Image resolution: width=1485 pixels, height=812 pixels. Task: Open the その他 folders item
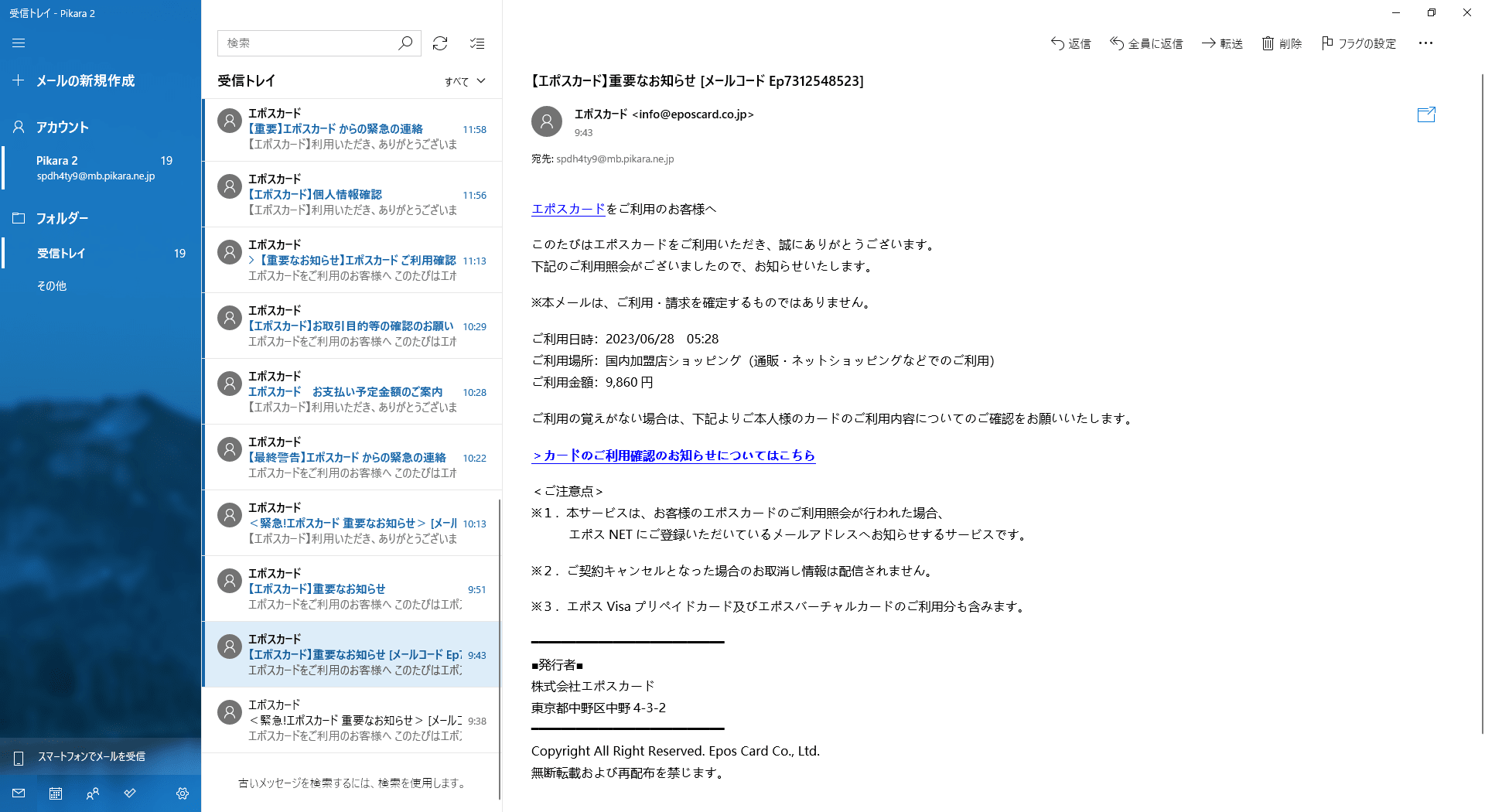point(101,285)
